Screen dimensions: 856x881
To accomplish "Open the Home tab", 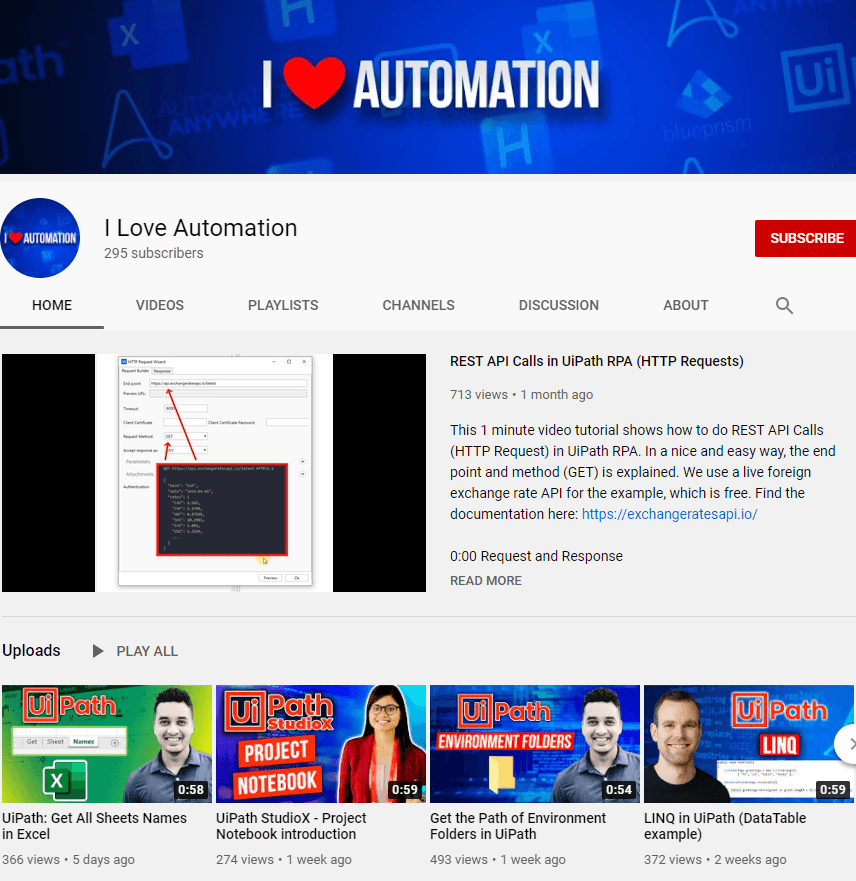I will pyautogui.click(x=52, y=305).
